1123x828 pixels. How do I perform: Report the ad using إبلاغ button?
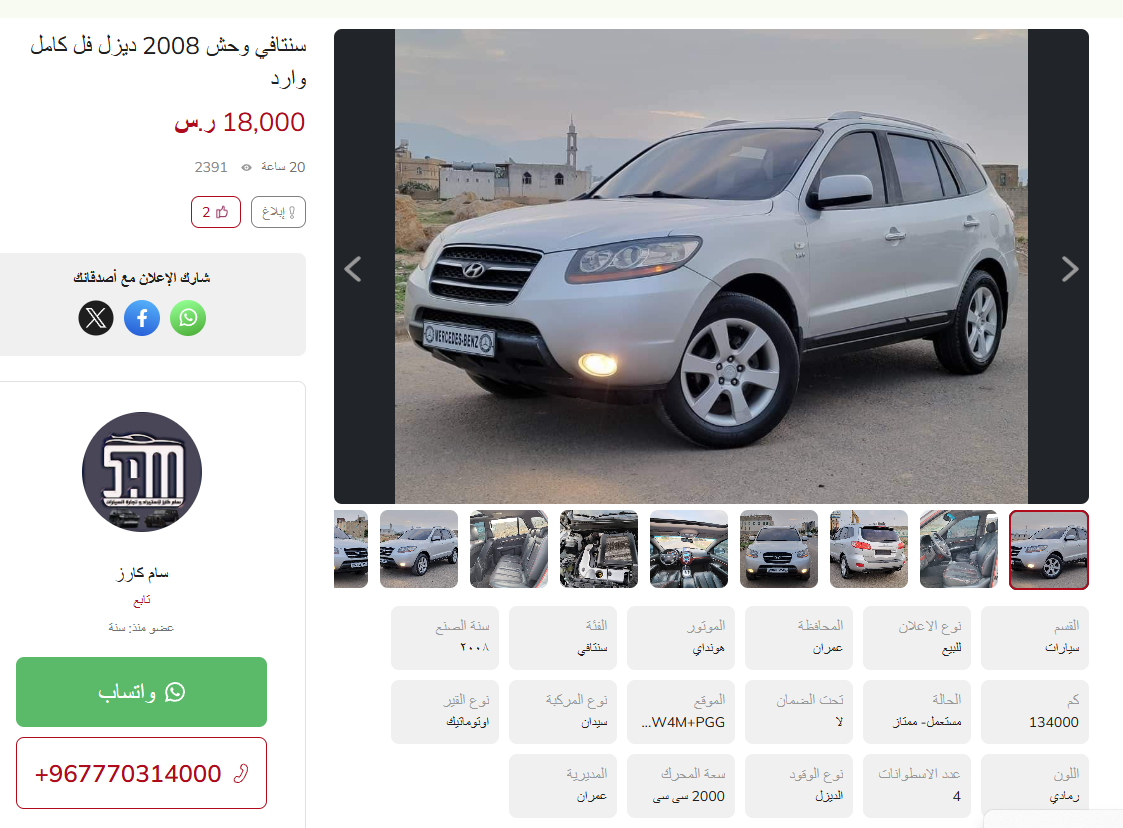[279, 212]
